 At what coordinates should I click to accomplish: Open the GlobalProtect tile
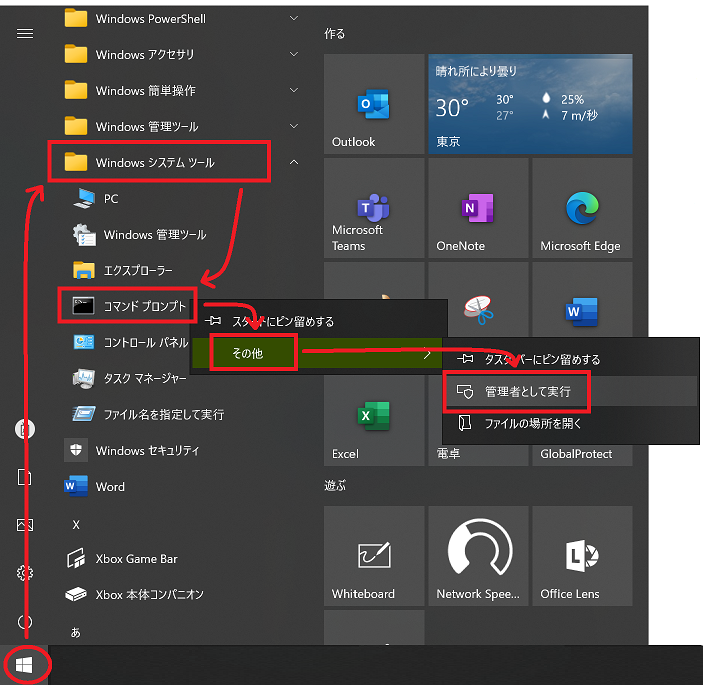582,455
